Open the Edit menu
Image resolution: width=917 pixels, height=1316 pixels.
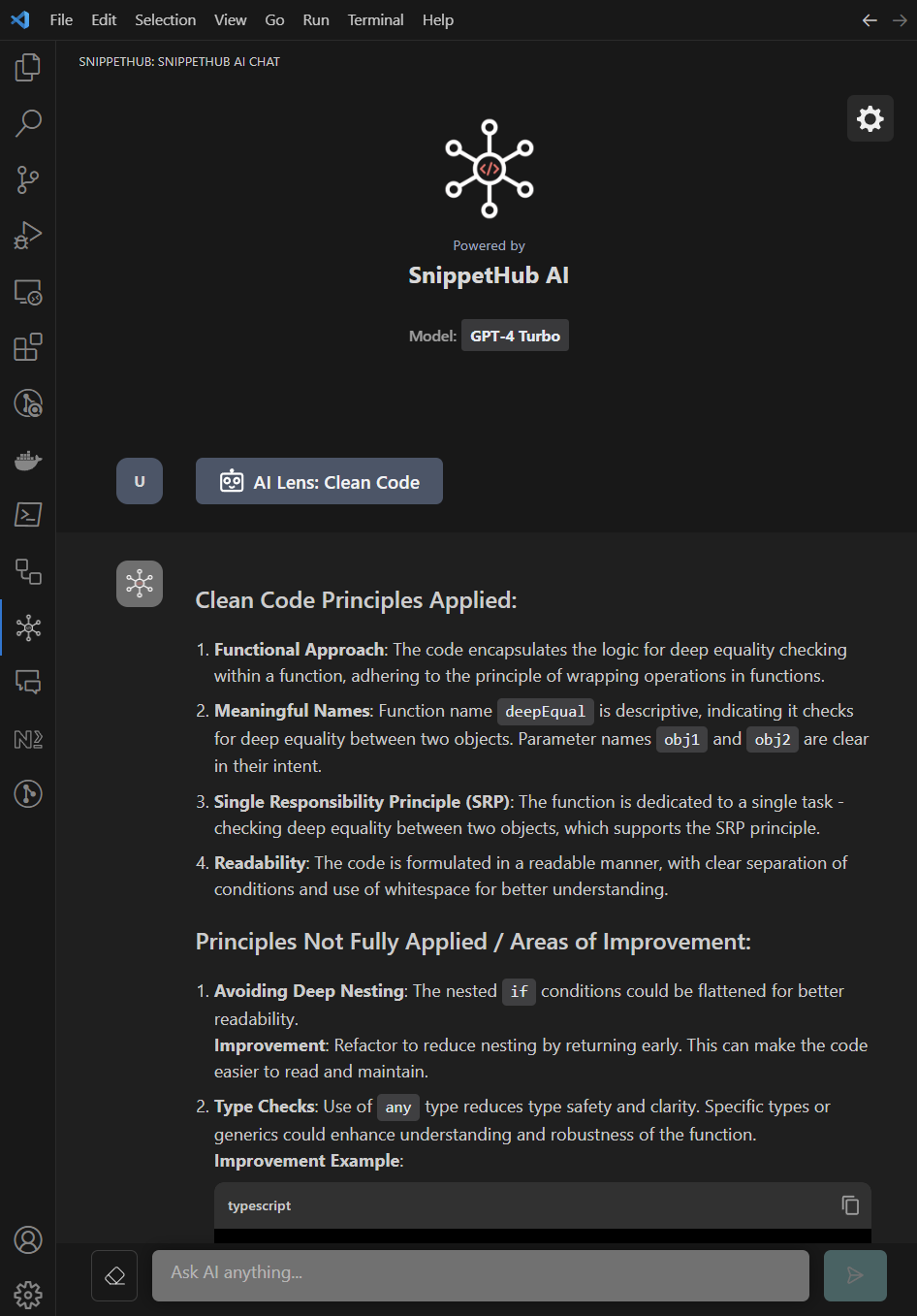(x=104, y=19)
